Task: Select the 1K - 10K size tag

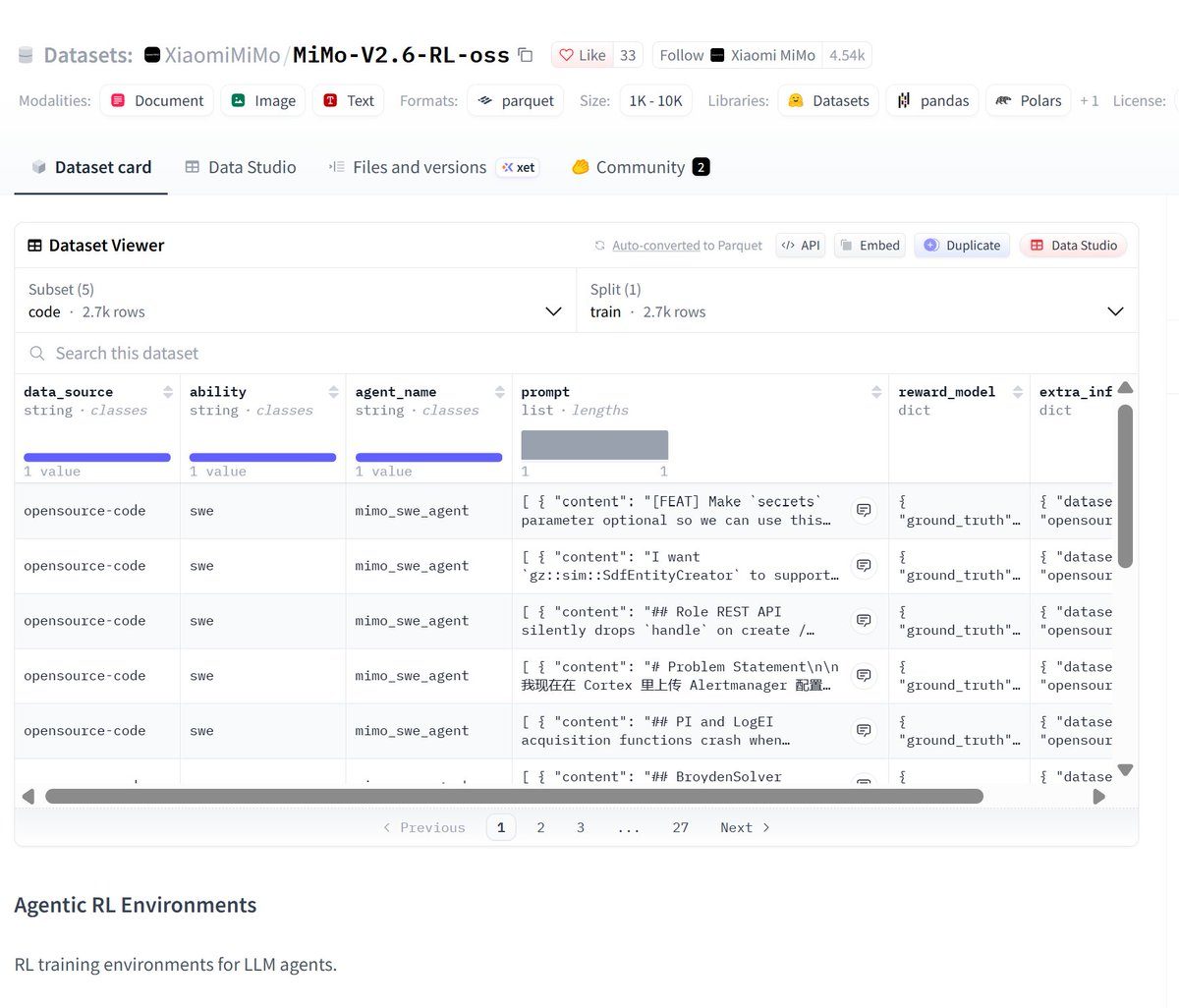Action: (655, 100)
